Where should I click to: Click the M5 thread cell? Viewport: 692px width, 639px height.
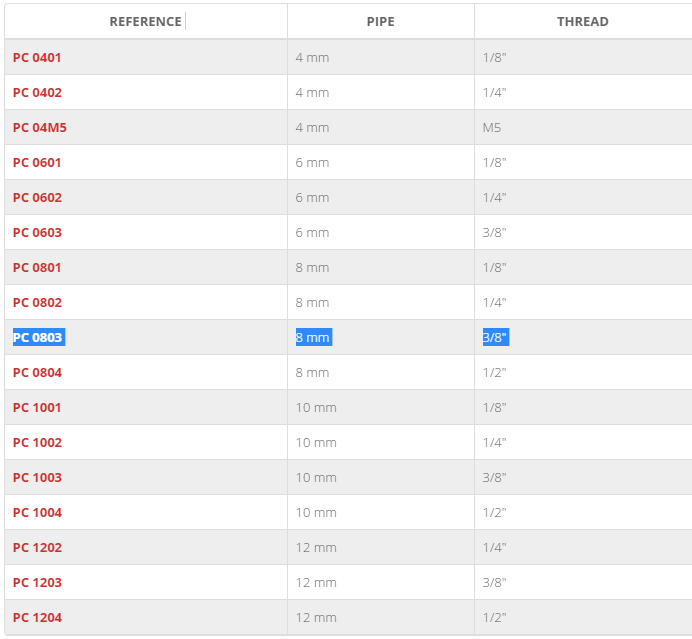point(492,128)
